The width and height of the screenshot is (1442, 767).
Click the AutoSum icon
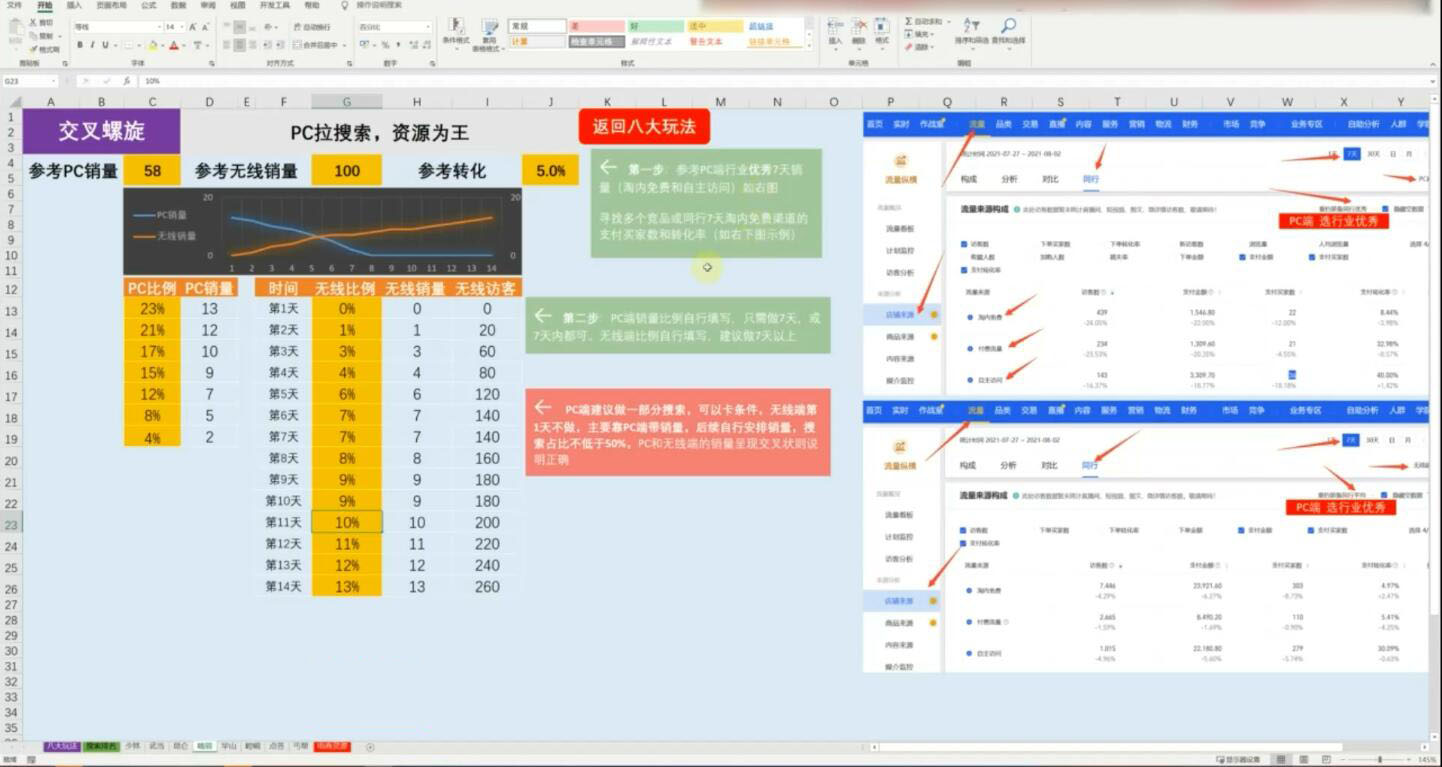pos(908,20)
